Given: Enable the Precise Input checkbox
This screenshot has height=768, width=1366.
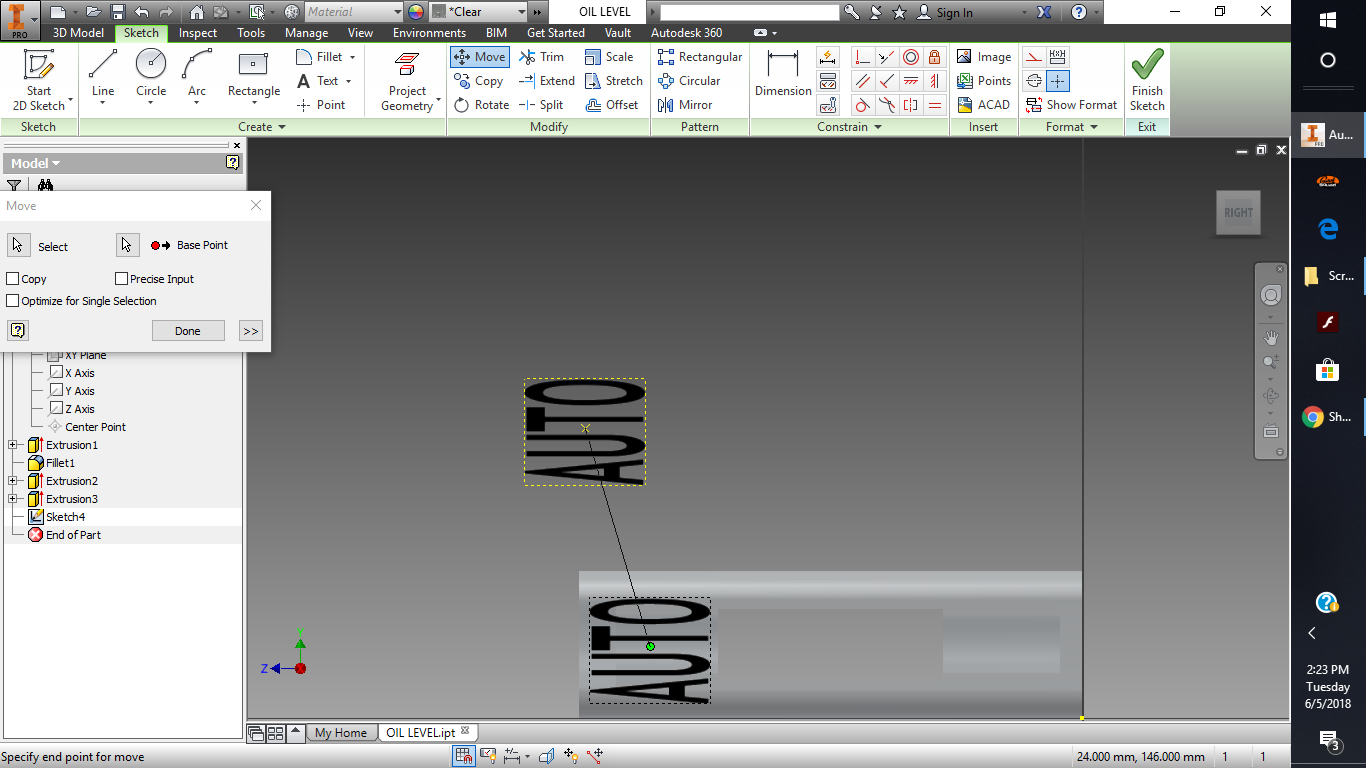Looking at the screenshot, I should click(x=122, y=279).
